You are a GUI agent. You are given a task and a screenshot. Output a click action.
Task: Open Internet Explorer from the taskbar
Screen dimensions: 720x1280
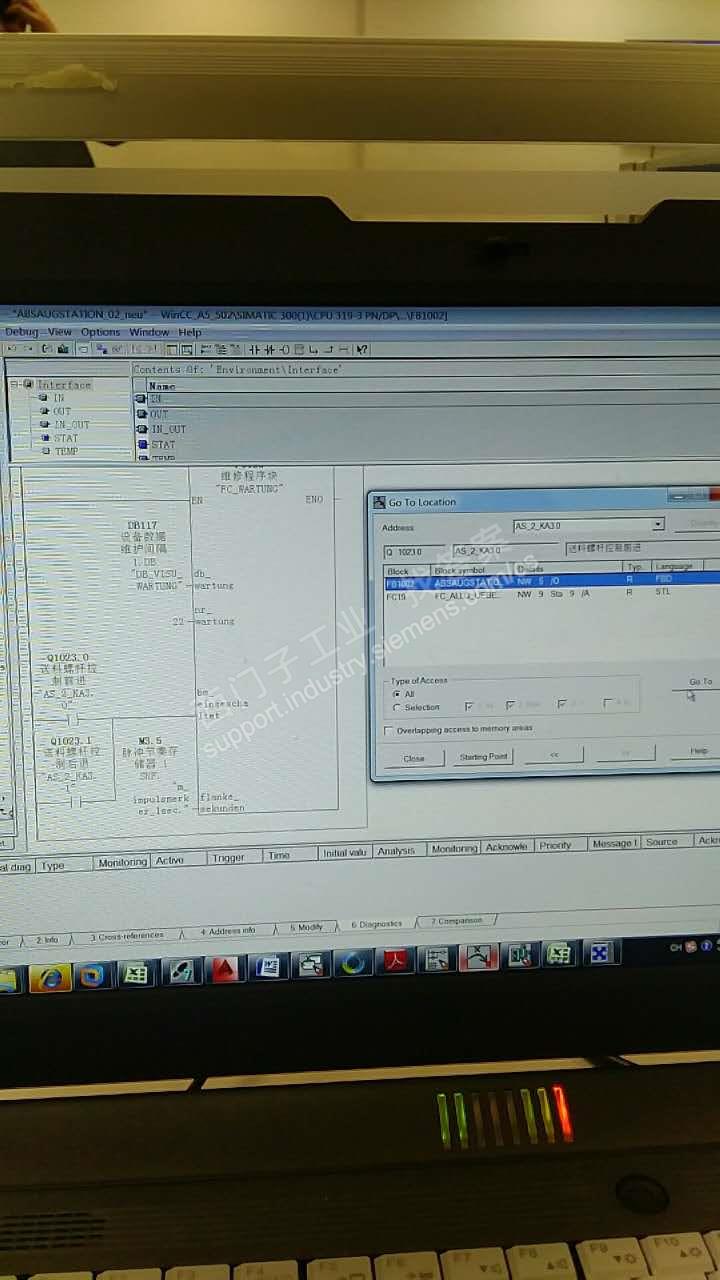pos(49,977)
